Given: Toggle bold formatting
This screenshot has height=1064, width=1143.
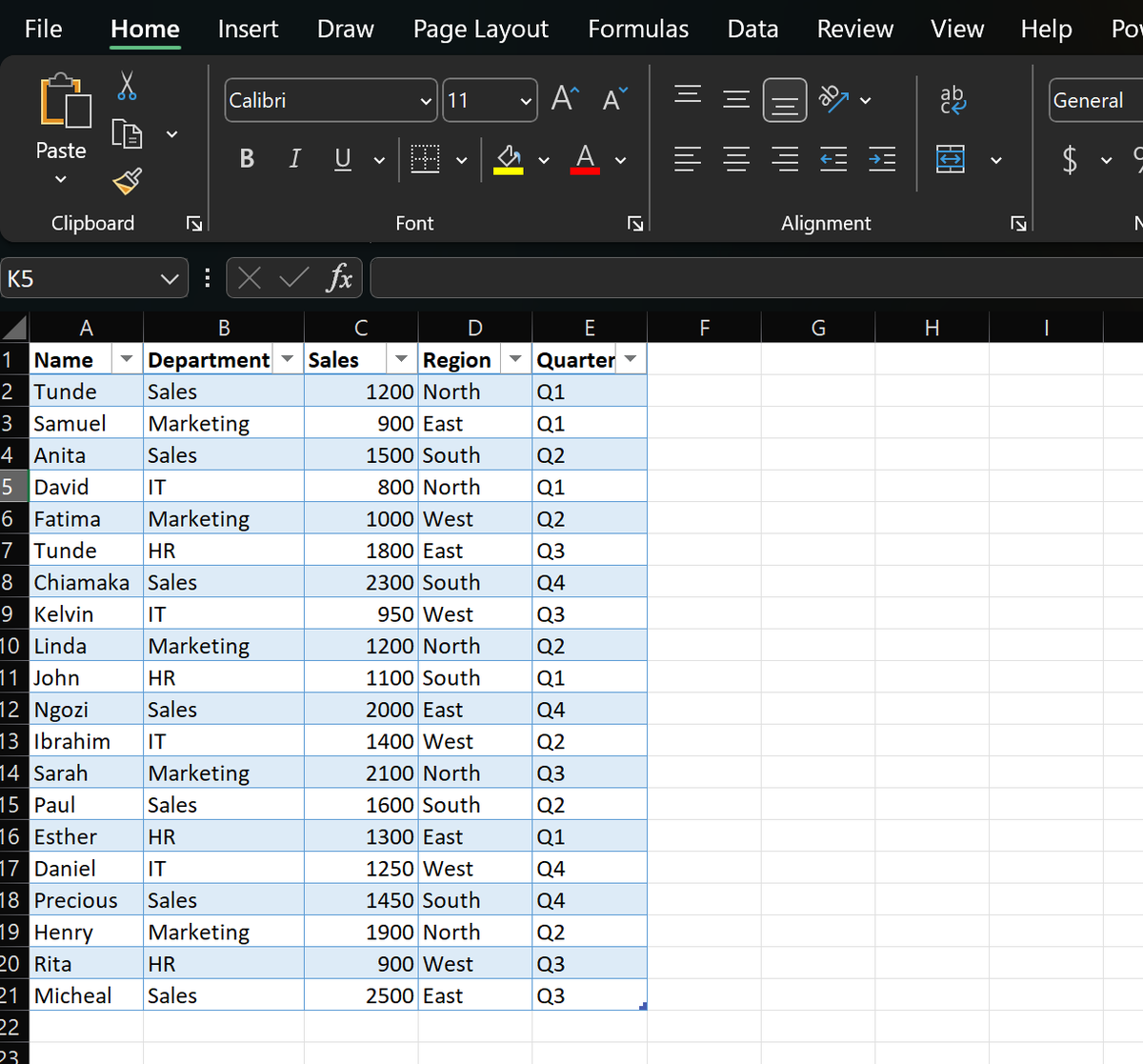Looking at the screenshot, I should 247,159.
